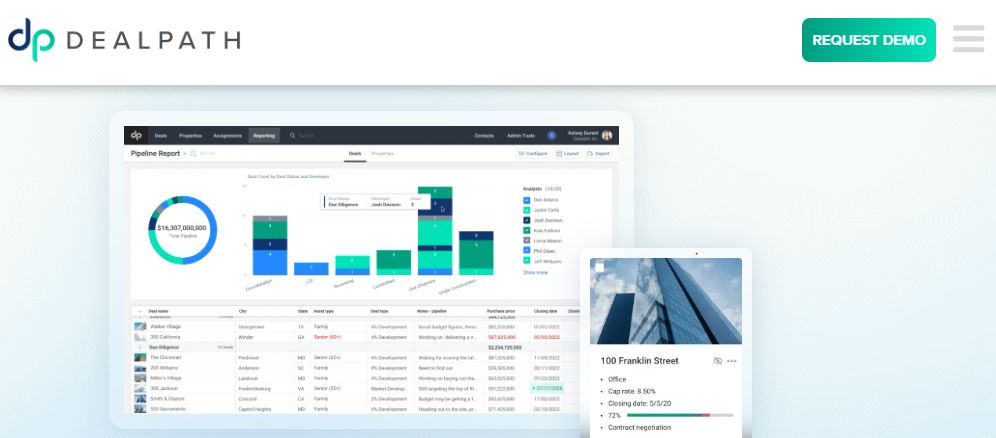Tick the checkbox on the building photo card
Viewport: 996px width, 438px height.
600,267
